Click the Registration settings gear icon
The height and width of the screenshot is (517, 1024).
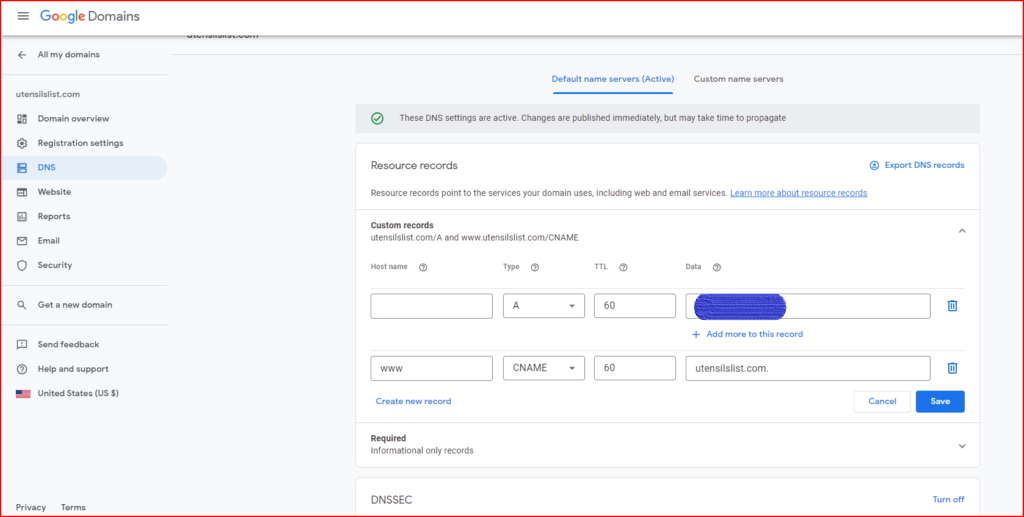(x=22, y=143)
